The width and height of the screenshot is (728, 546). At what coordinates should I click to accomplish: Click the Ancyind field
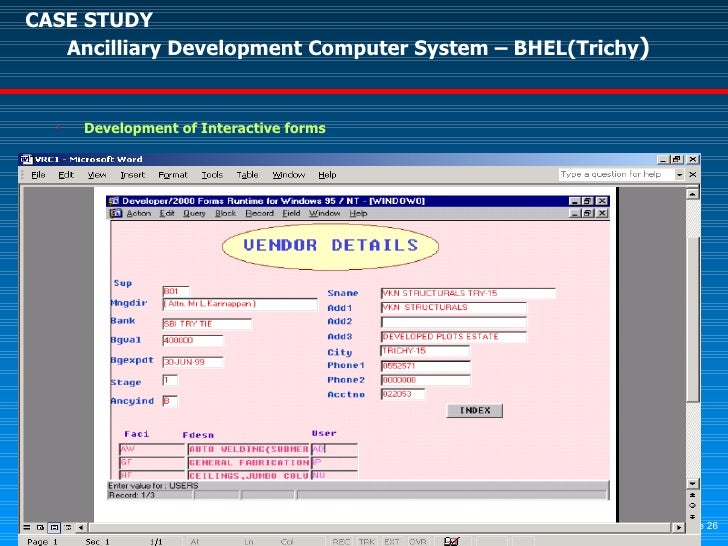[x=169, y=401]
